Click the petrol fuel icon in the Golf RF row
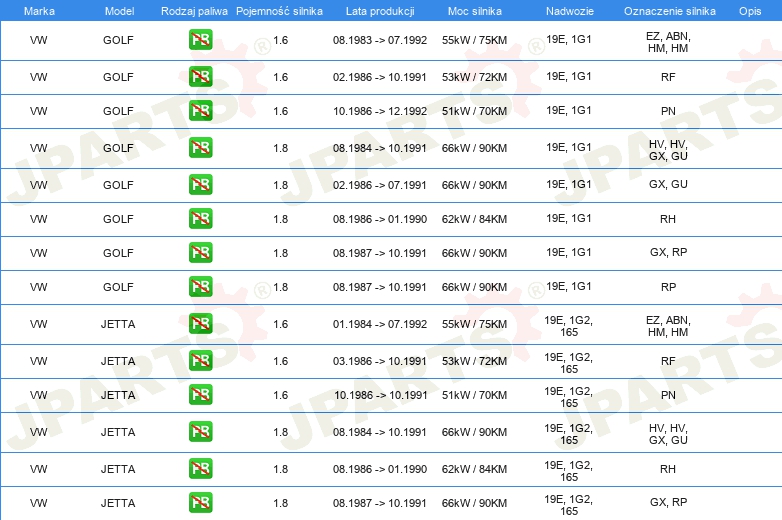Screen dimensions: 782x520 200,77
